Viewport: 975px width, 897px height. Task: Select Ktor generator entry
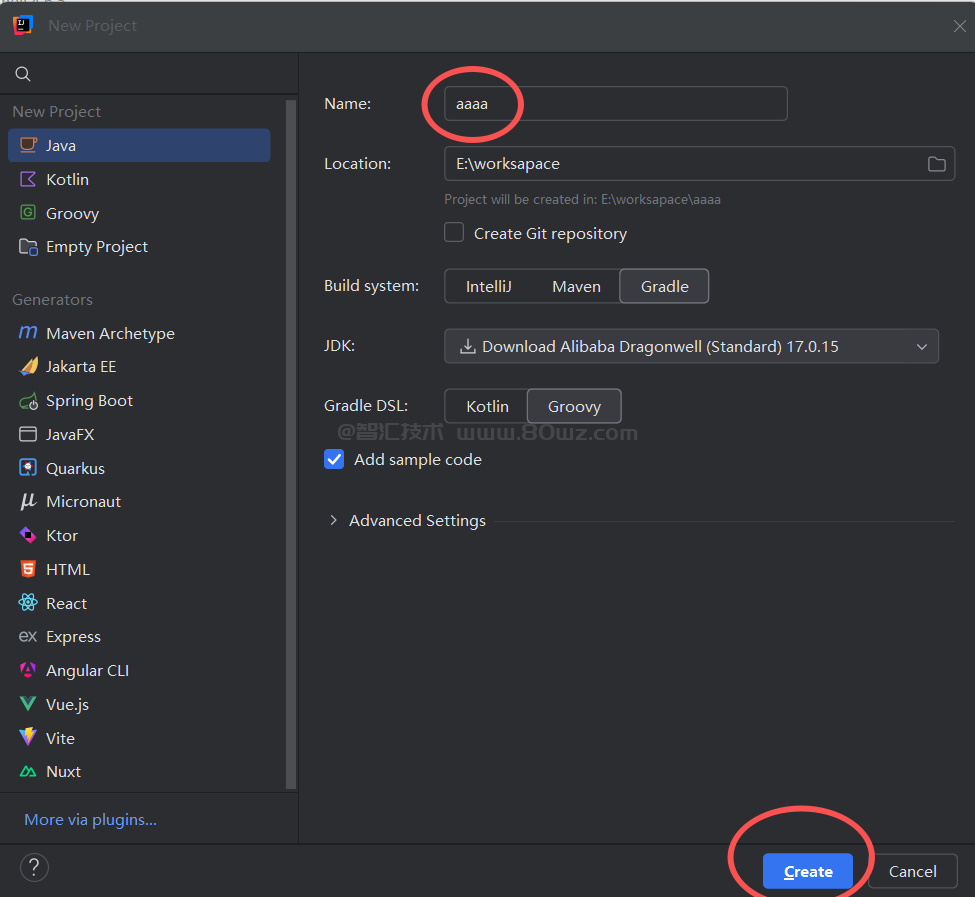[139, 535]
